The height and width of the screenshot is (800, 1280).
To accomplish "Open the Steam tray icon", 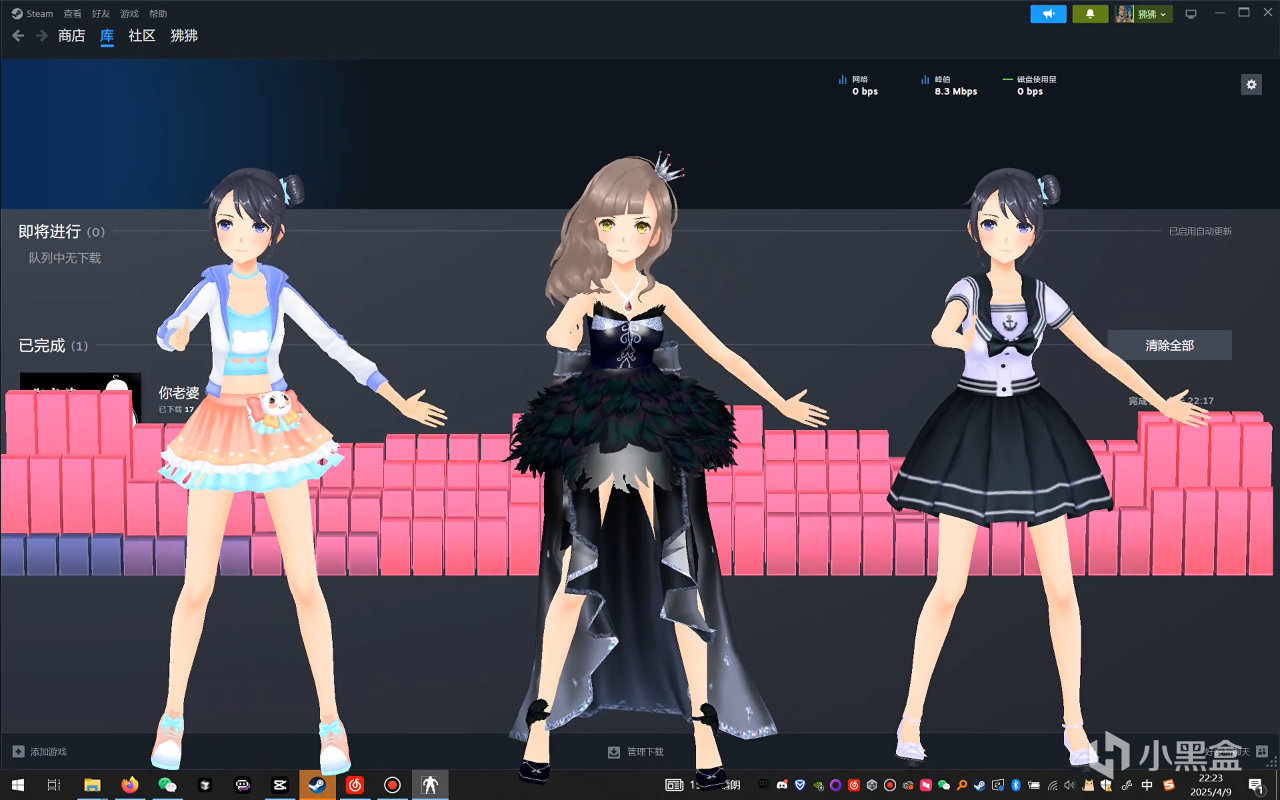I will point(979,785).
